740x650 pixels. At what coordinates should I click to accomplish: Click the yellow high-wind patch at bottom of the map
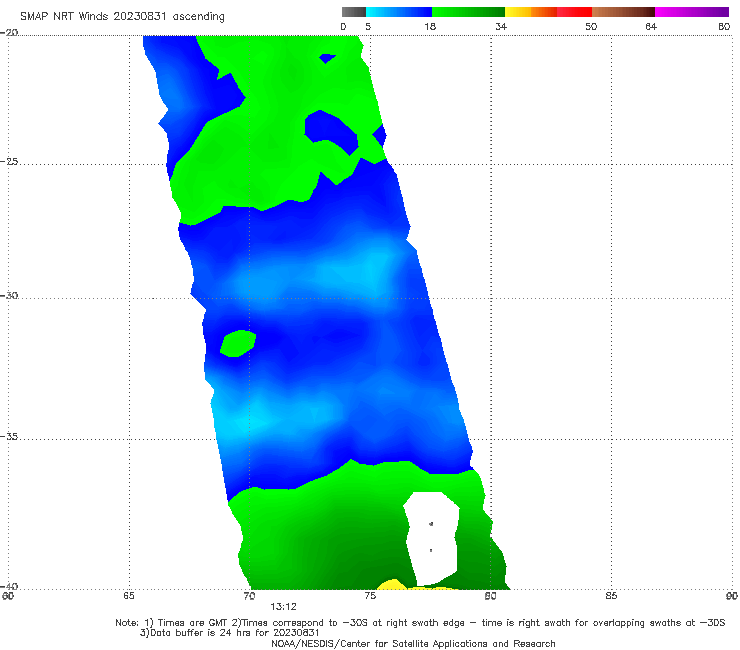click(x=393, y=585)
